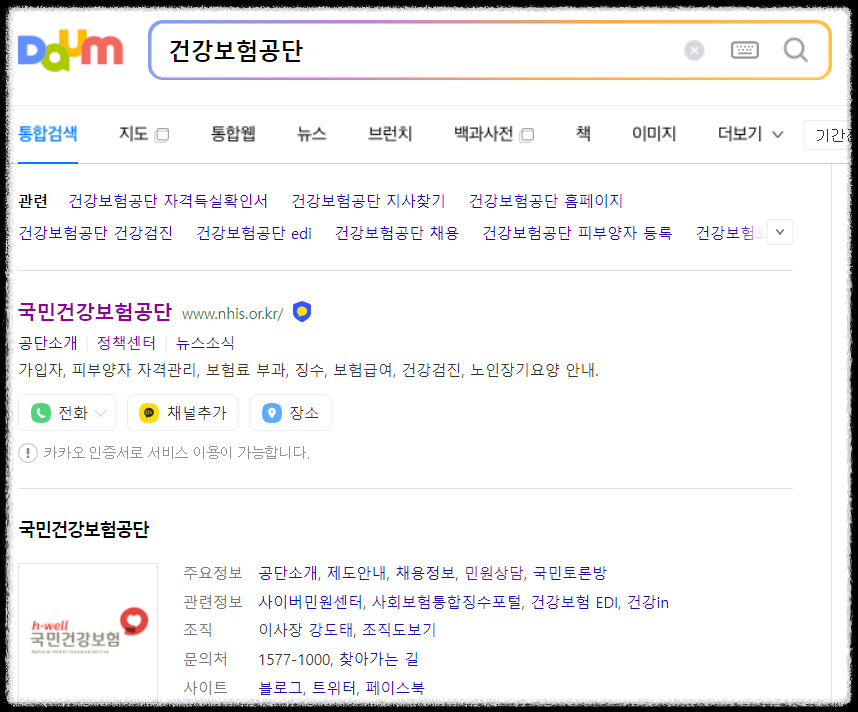
Task: Open the 기간 filter at right
Action: coord(830,135)
